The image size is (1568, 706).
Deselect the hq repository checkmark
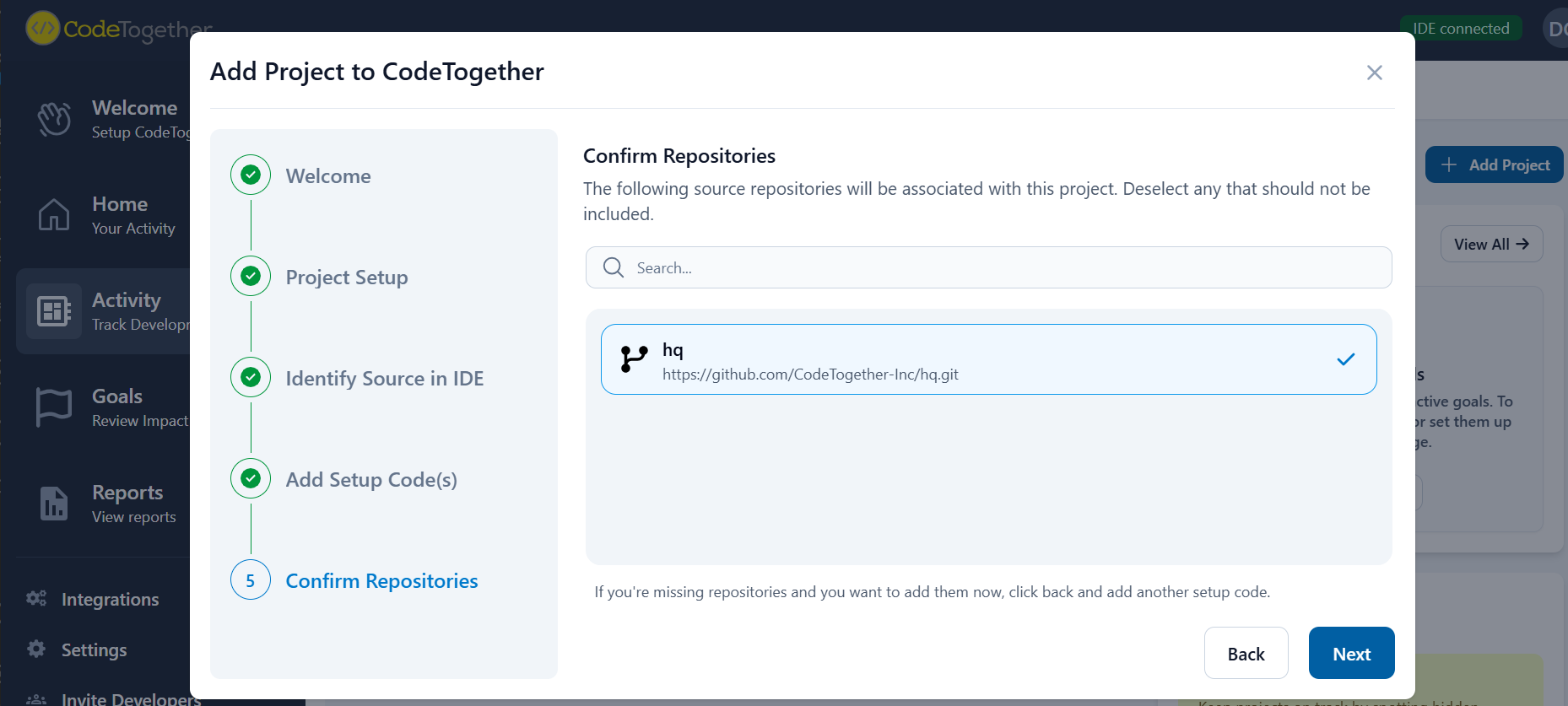(1345, 359)
